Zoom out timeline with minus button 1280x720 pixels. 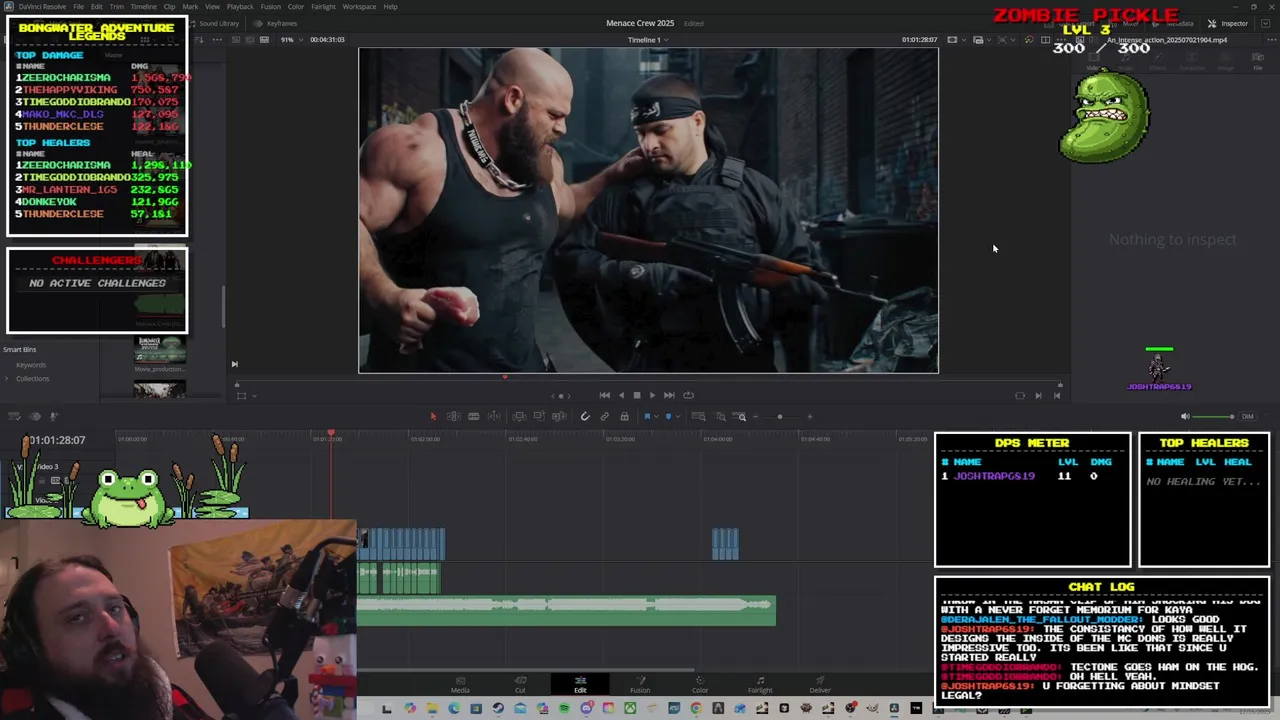click(756, 416)
